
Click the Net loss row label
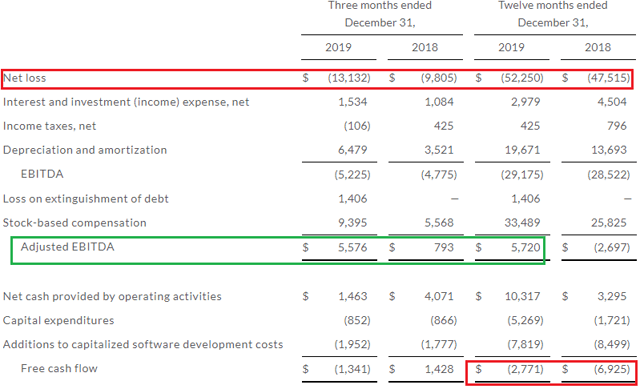pyautogui.click(x=25, y=78)
